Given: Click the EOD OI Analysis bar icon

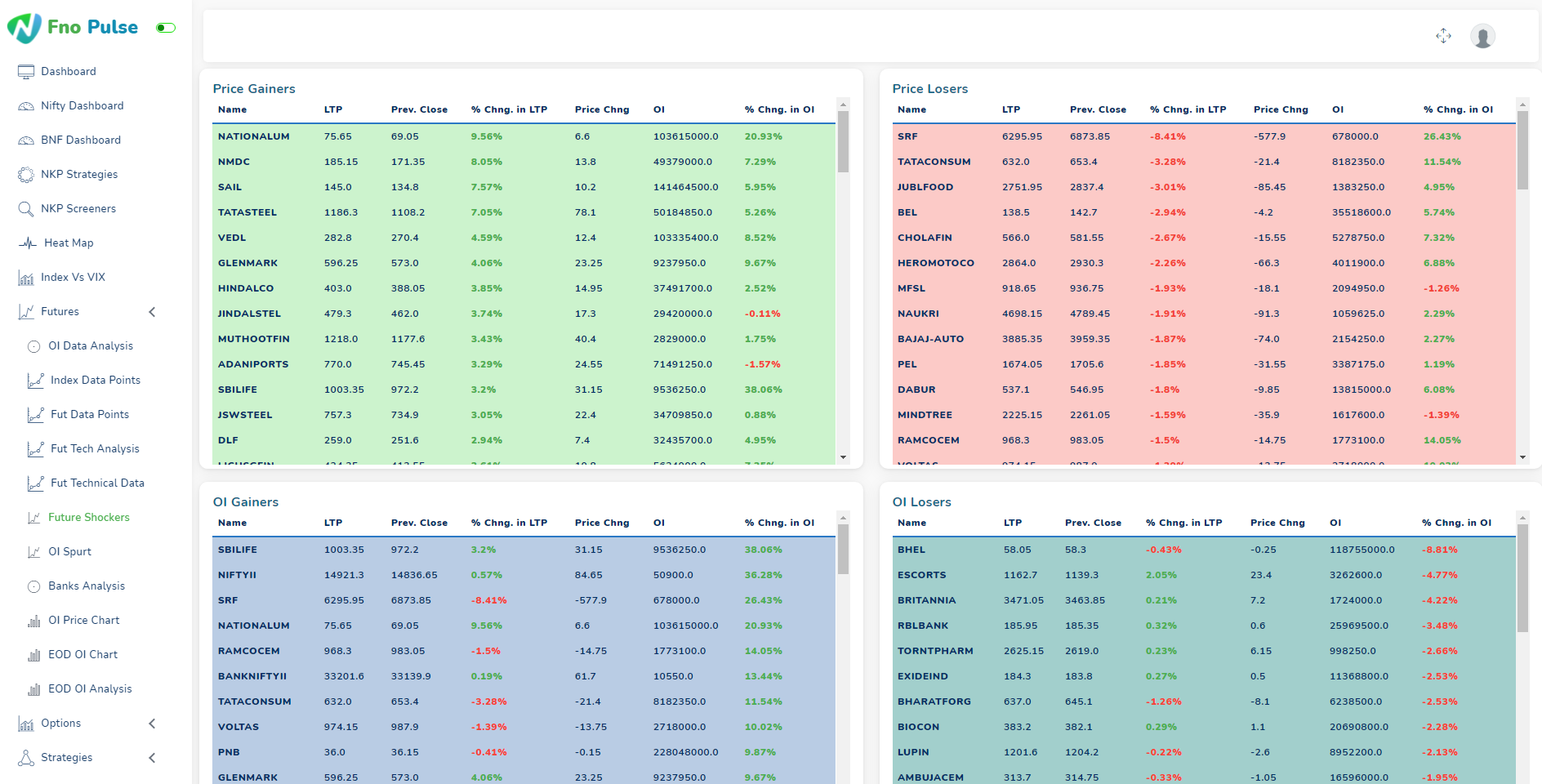Looking at the screenshot, I should pyautogui.click(x=33, y=689).
